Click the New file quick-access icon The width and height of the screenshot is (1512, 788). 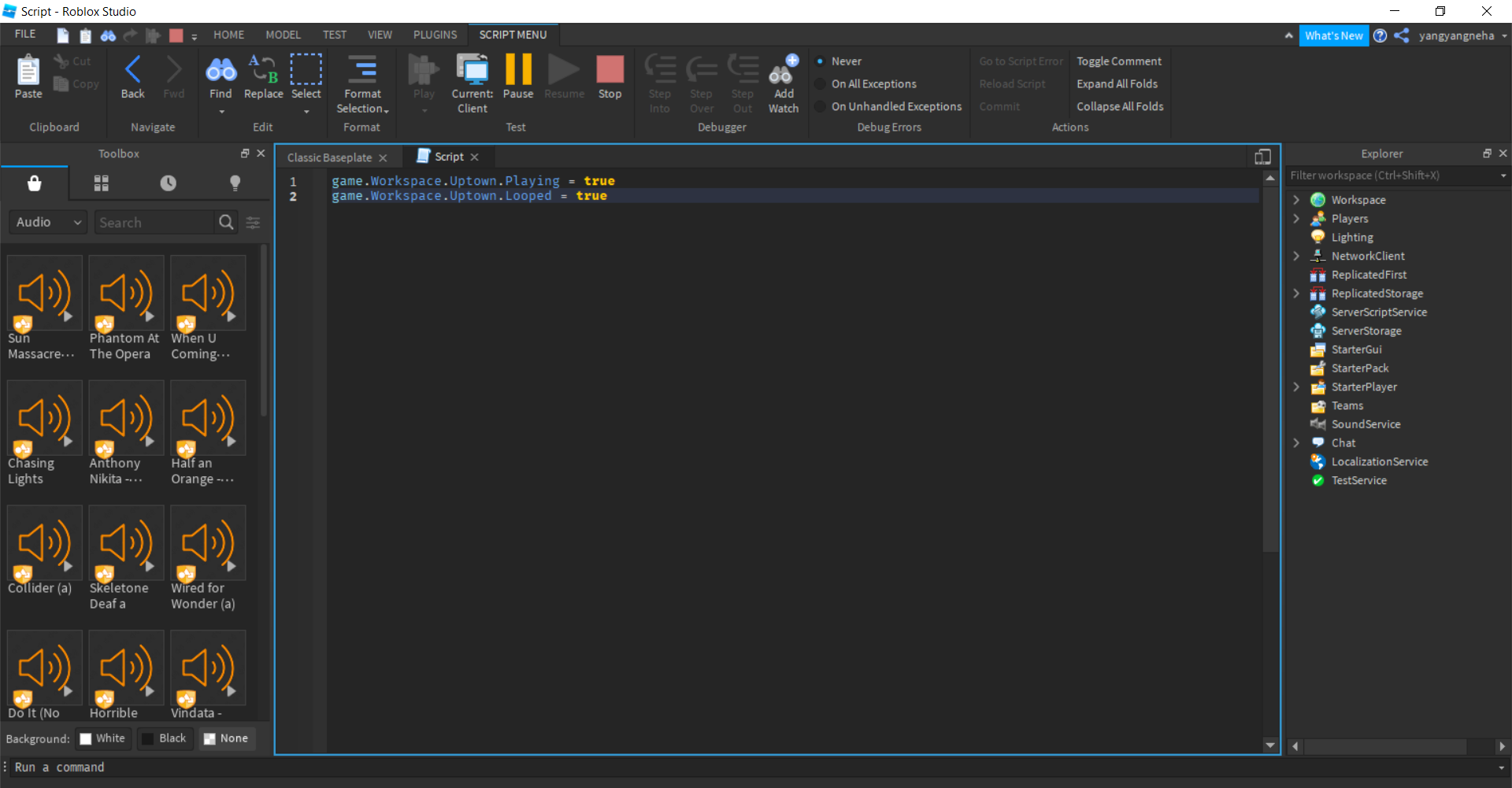[63, 35]
